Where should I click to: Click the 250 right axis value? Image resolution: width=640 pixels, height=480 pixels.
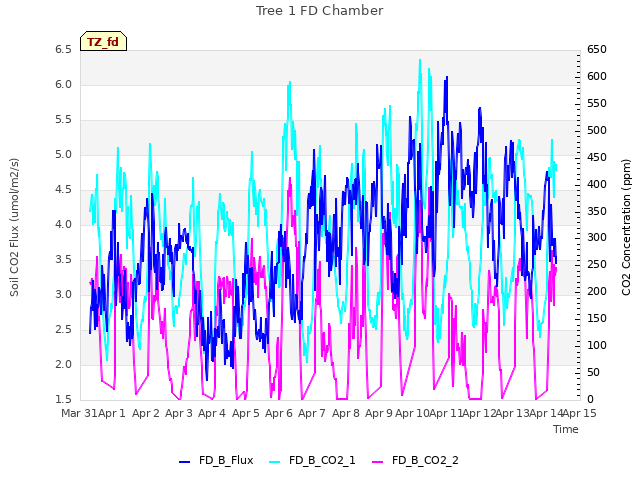click(x=597, y=264)
